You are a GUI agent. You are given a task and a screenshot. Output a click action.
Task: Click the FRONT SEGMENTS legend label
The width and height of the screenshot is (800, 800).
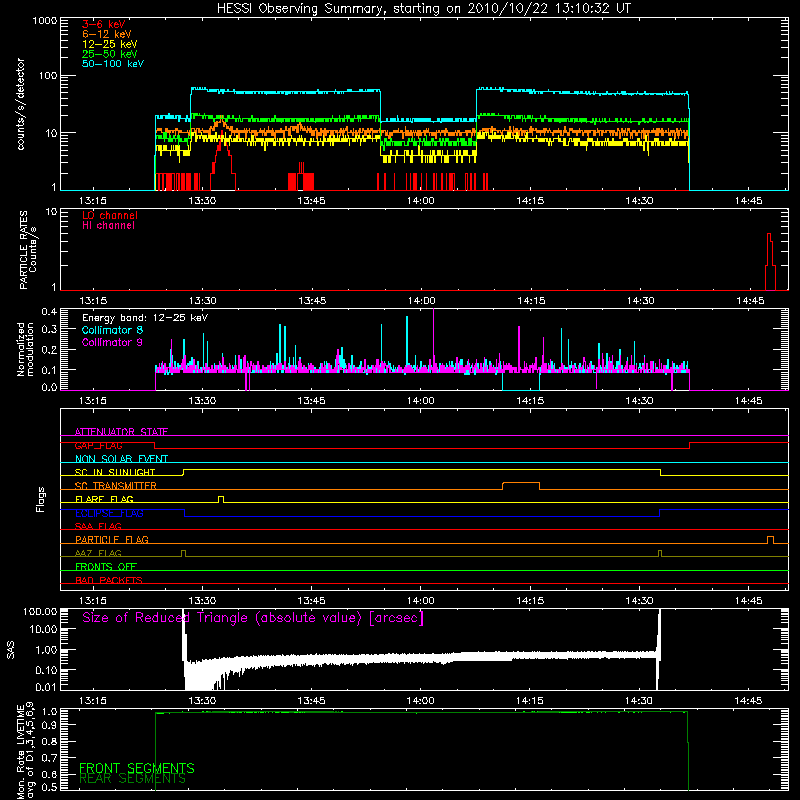[x=137, y=768]
